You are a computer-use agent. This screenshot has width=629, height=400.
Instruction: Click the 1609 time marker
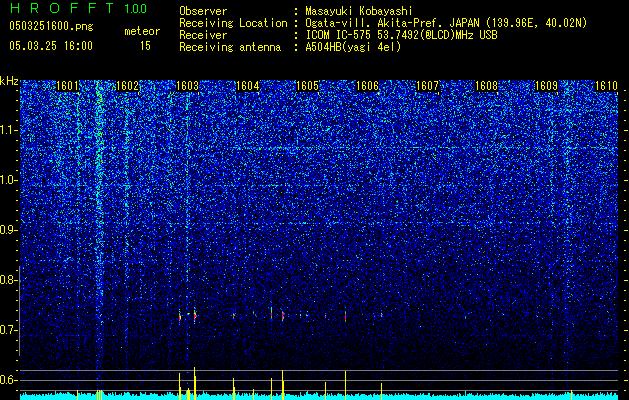coord(547,86)
